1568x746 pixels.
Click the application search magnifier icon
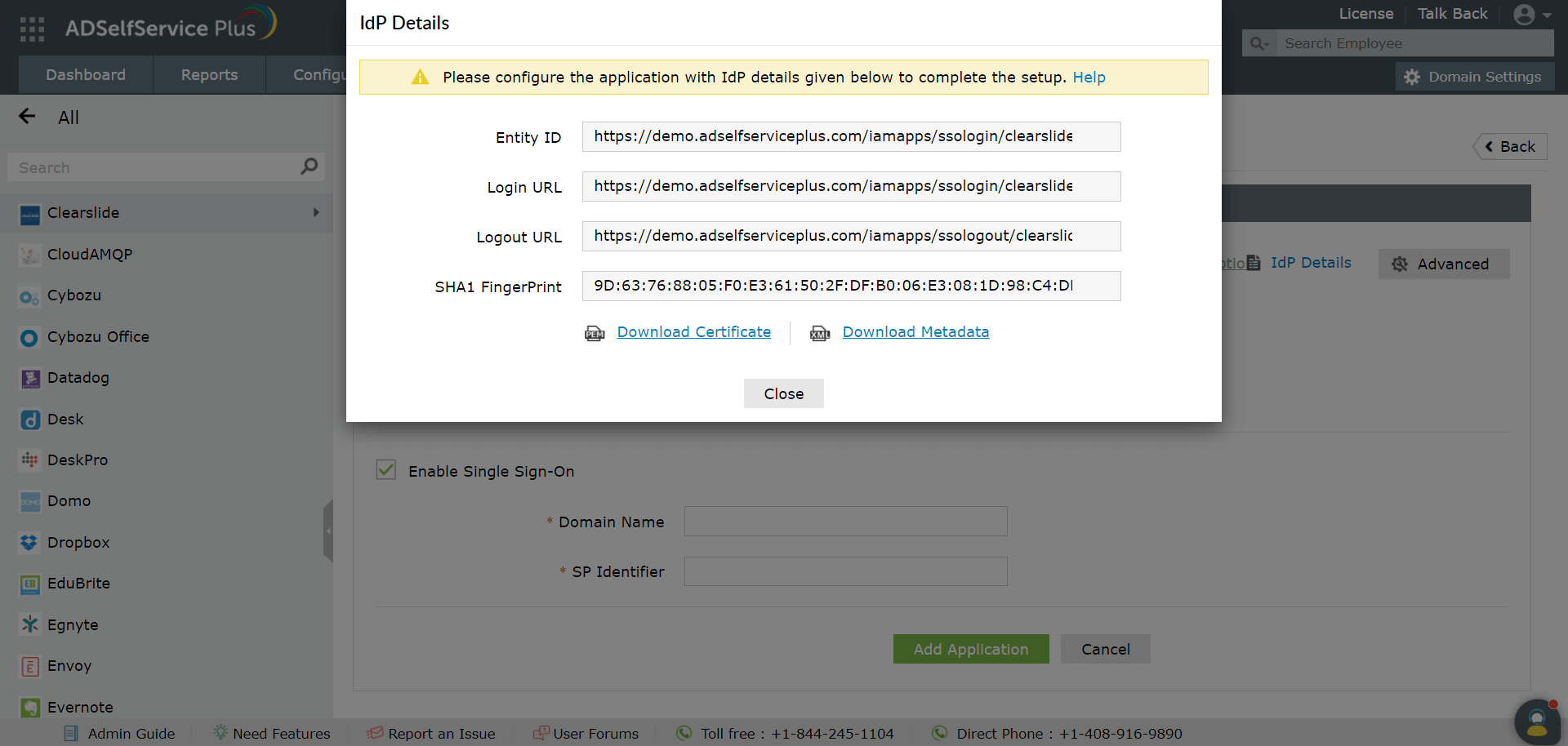point(310,167)
